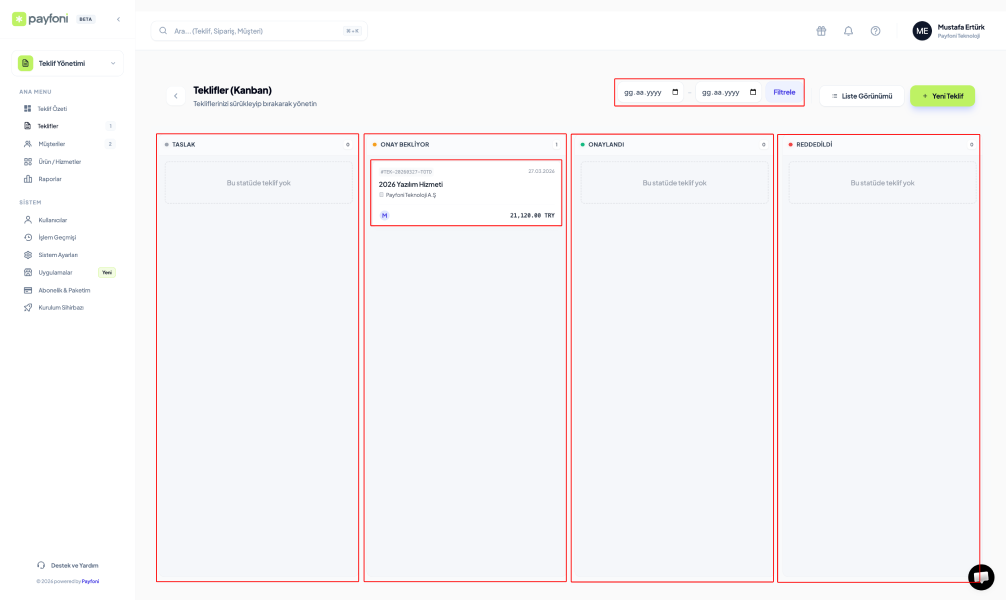The width and height of the screenshot is (1006, 600).
Task: Go to Ürün / Hizmetler menu item
Action: pos(59,161)
